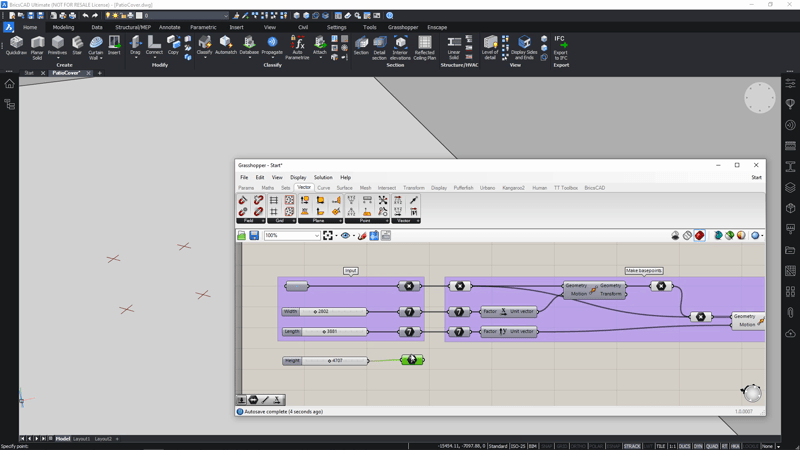Click the green selected parameter node
800x450 pixels.
click(x=412, y=360)
